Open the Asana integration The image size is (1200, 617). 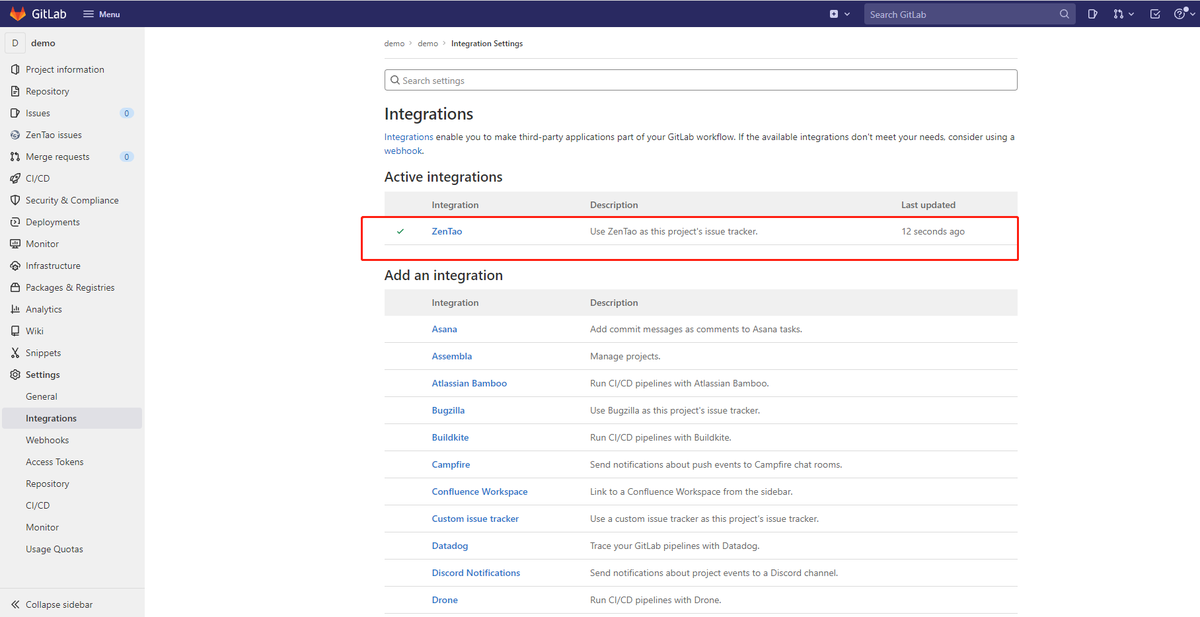[444, 329]
